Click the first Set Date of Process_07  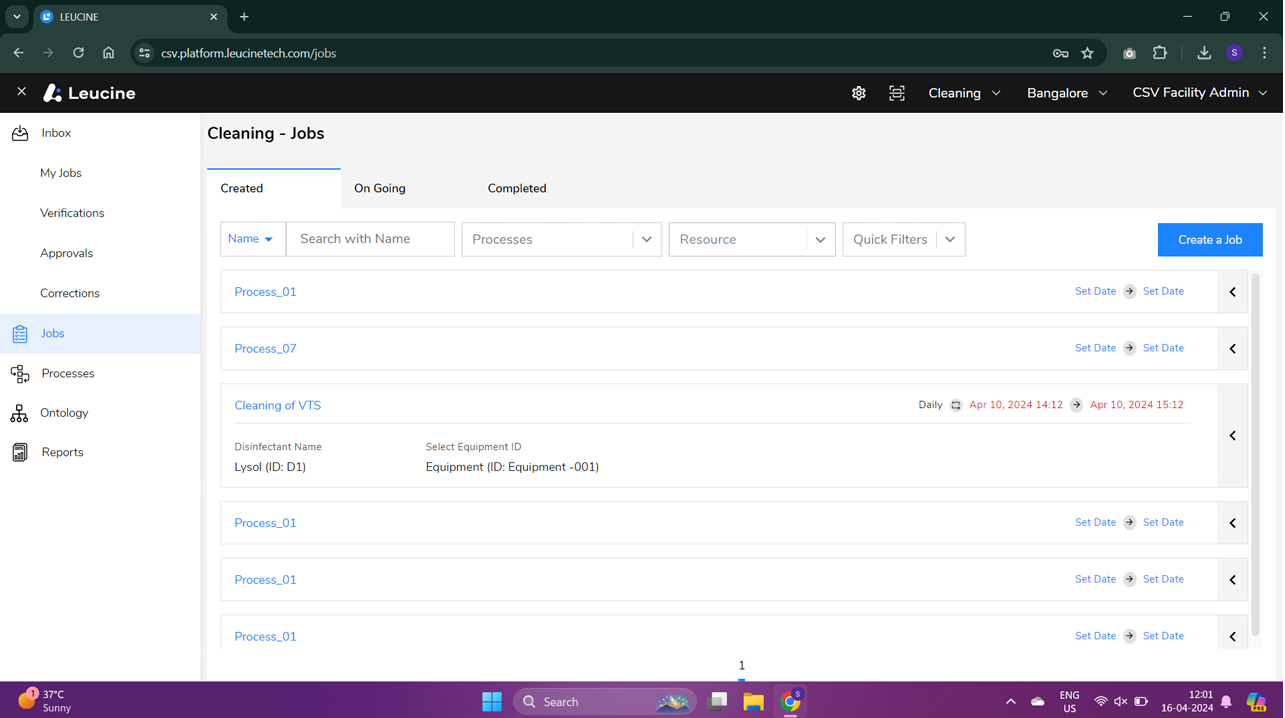1095,348
